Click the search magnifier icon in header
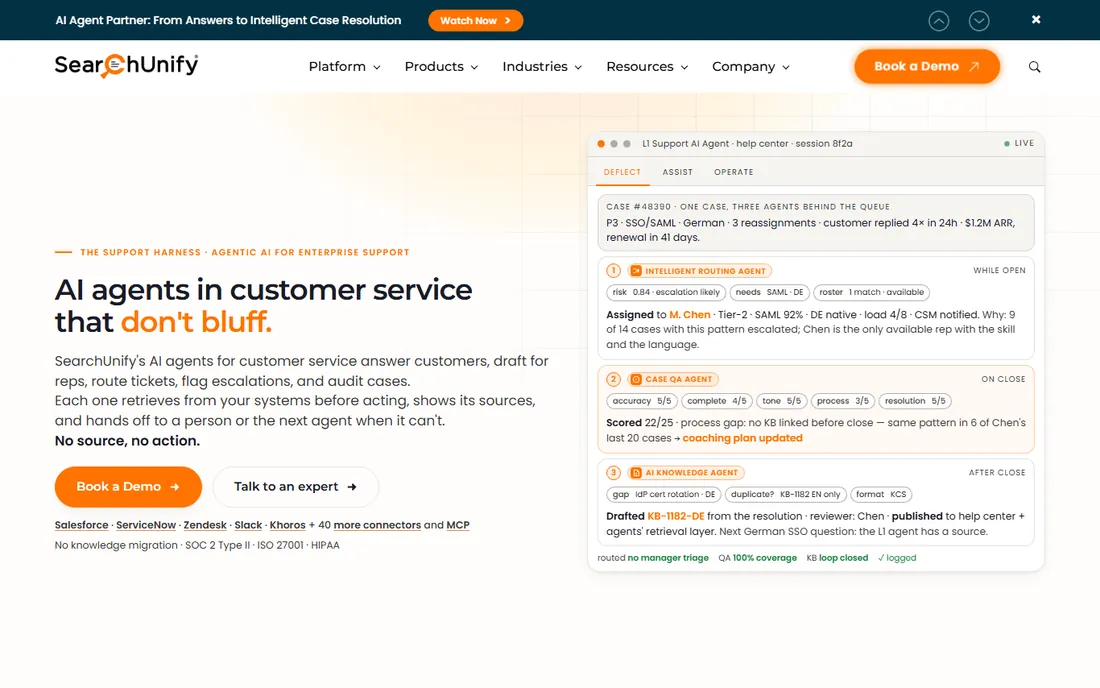 pos(1034,67)
